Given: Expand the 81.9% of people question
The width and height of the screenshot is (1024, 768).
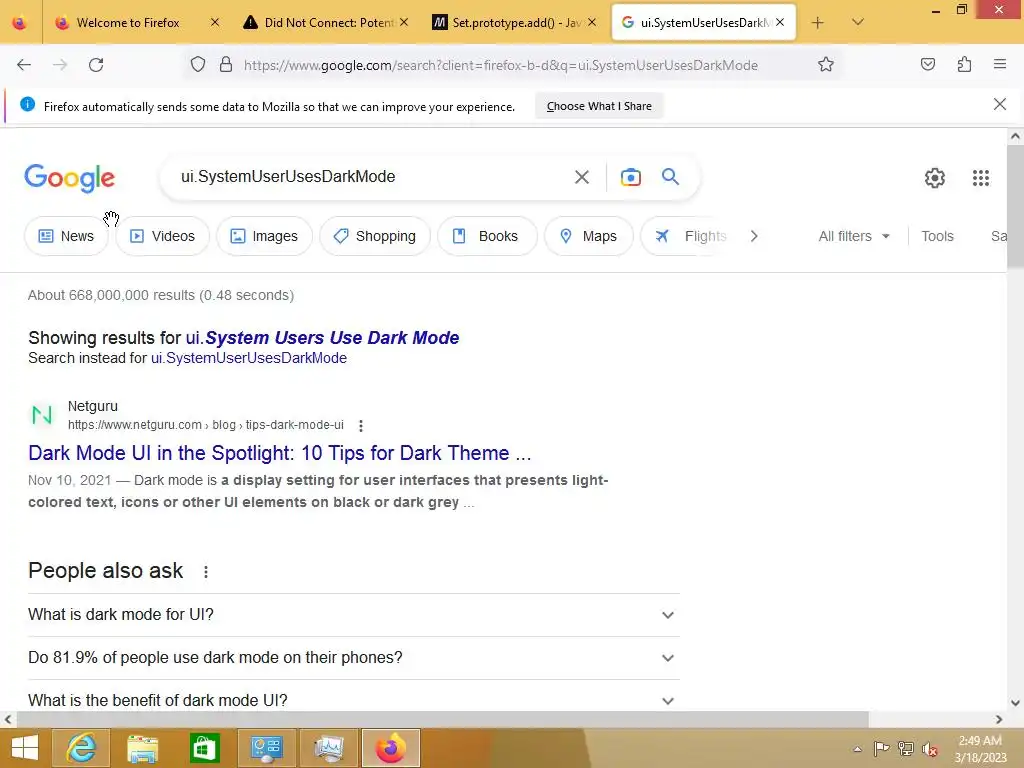Looking at the screenshot, I should [x=353, y=658].
